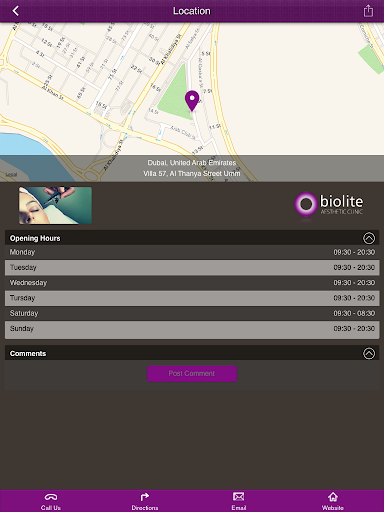Image resolution: width=384 pixels, height=512 pixels.
Task: Select the purple map location pin
Action: 192,101
